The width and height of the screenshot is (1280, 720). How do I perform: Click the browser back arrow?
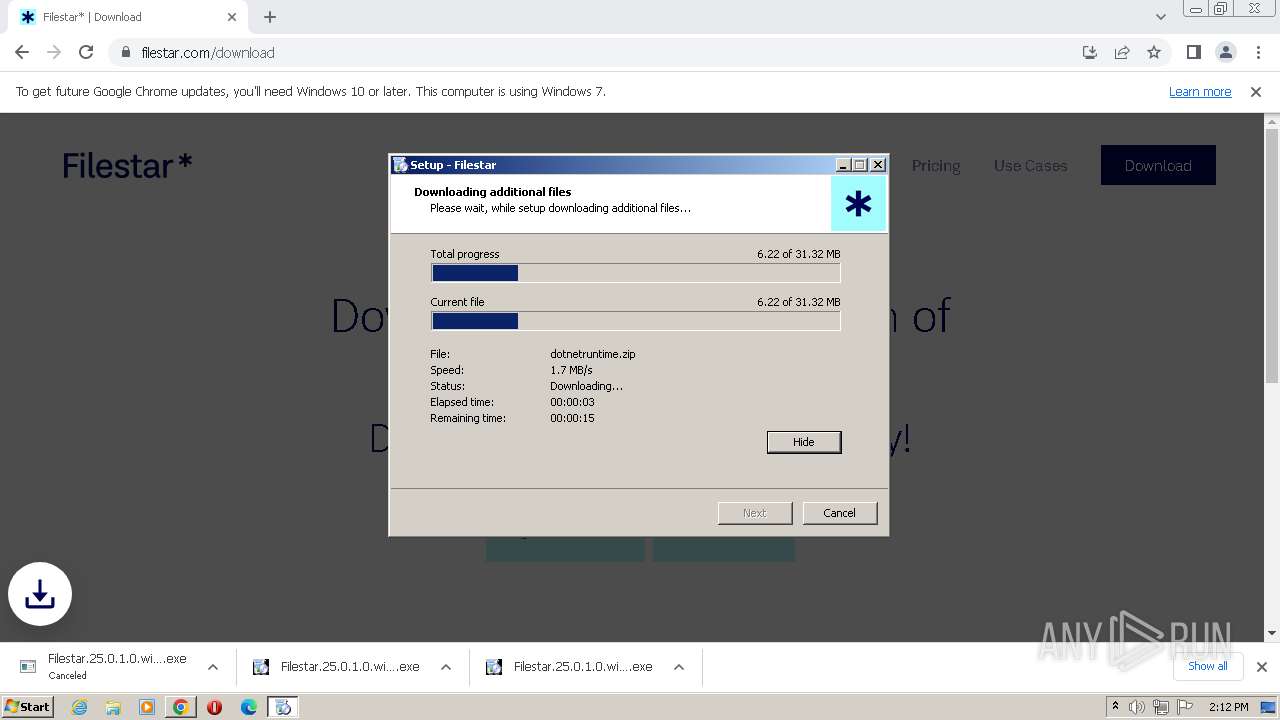pyautogui.click(x=22, y=52)
